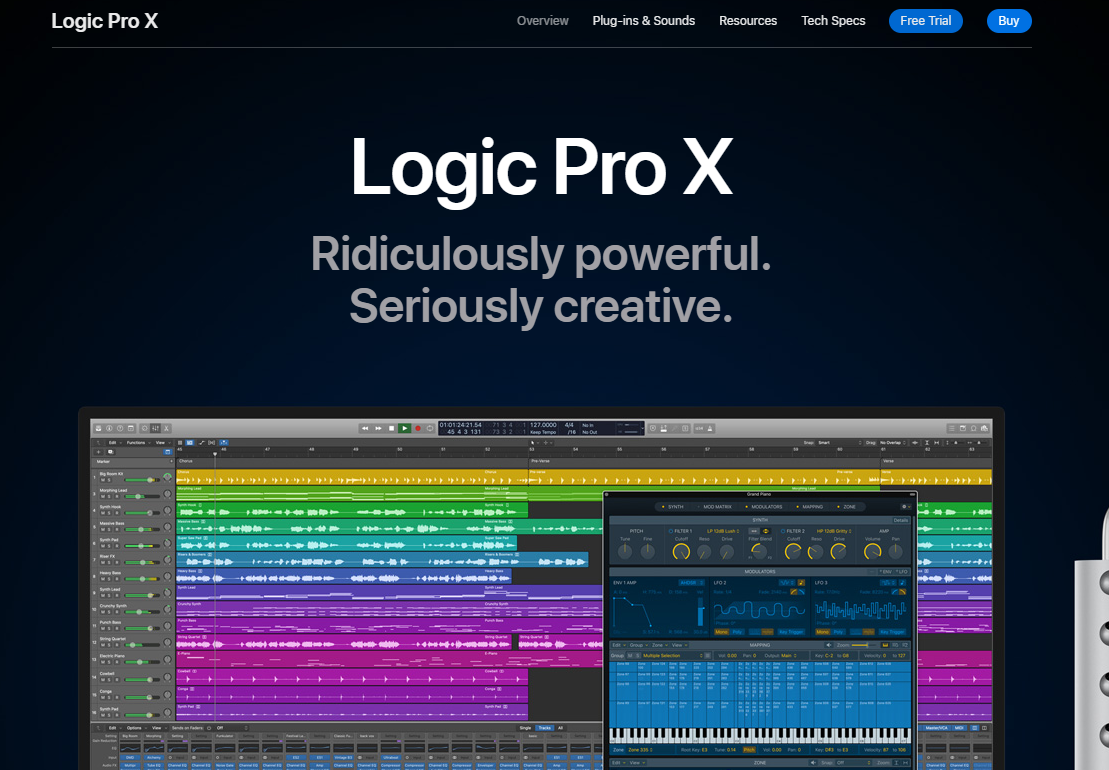Click Play in the Logic transport

click(405, 428)
